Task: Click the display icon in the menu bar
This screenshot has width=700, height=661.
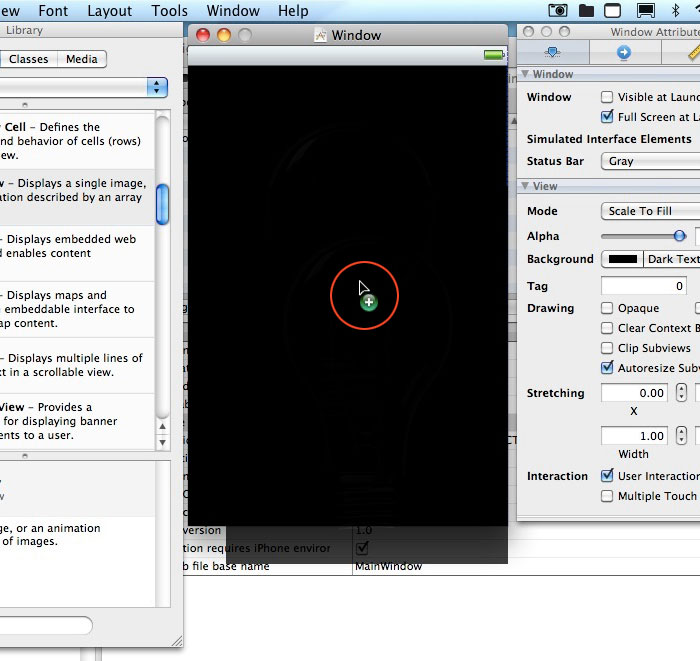Action: click(646, 10)
